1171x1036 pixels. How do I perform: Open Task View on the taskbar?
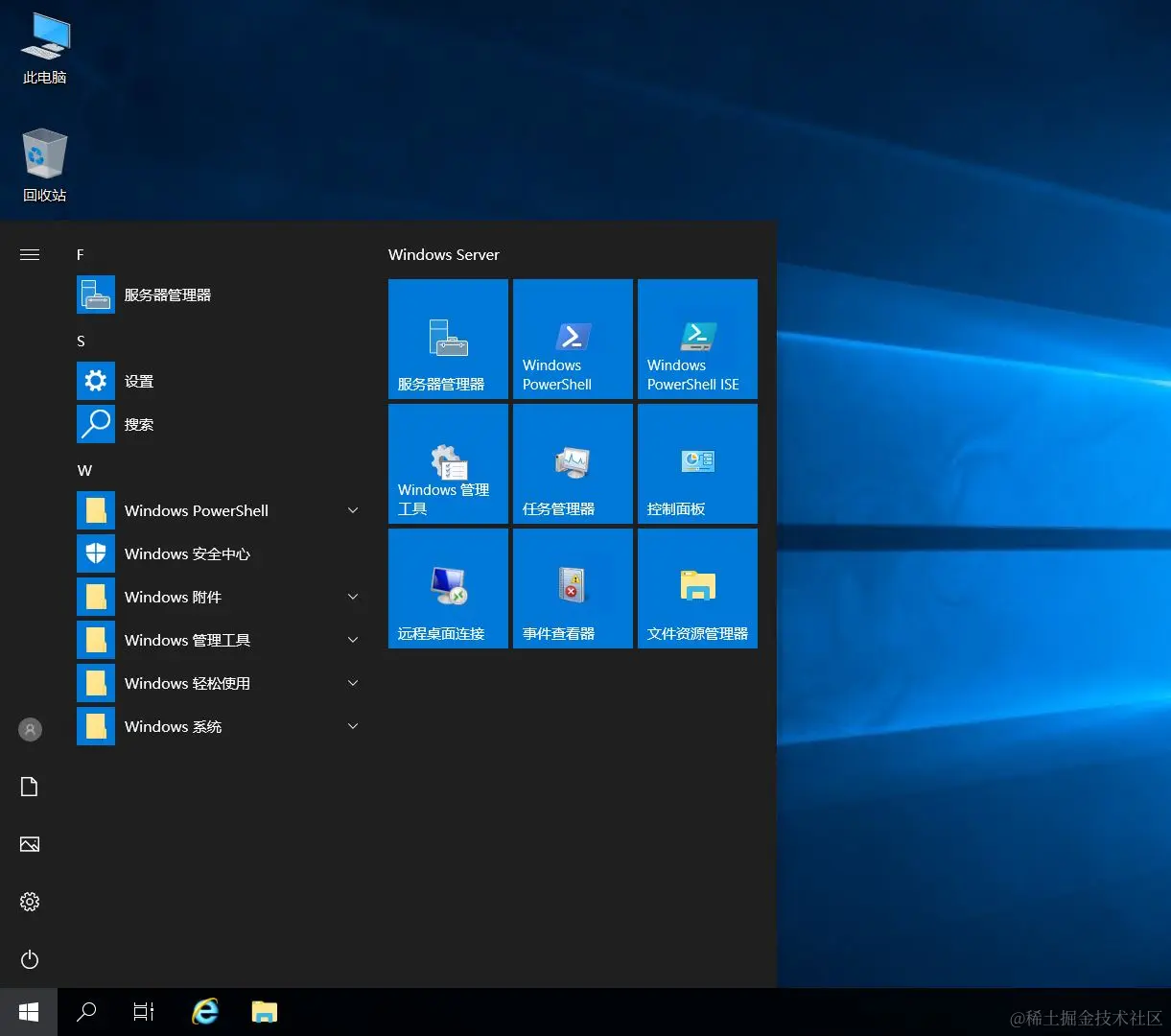(144, 1012)
